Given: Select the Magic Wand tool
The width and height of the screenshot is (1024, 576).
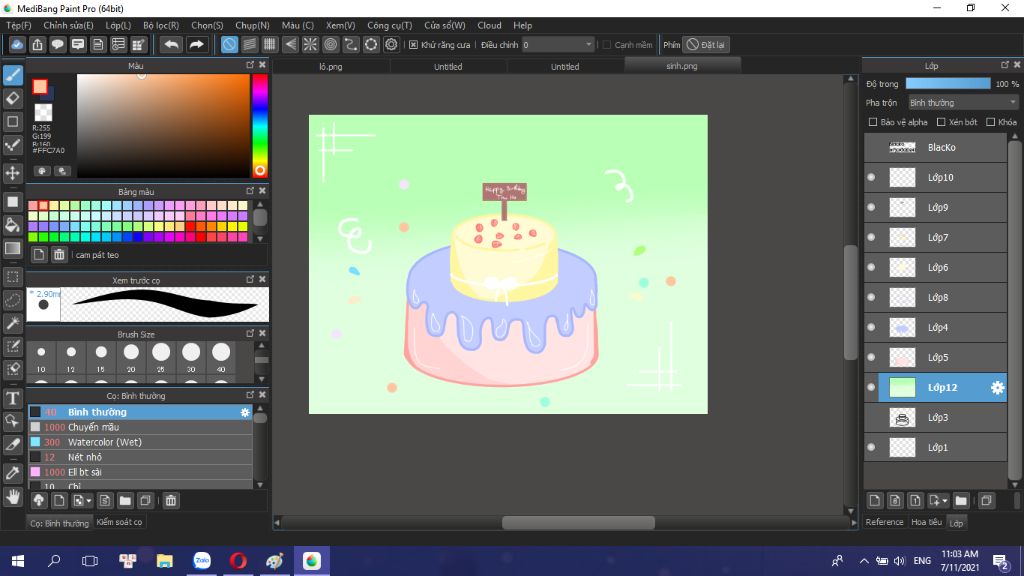Looking at the screenshot, I should 12,323.
